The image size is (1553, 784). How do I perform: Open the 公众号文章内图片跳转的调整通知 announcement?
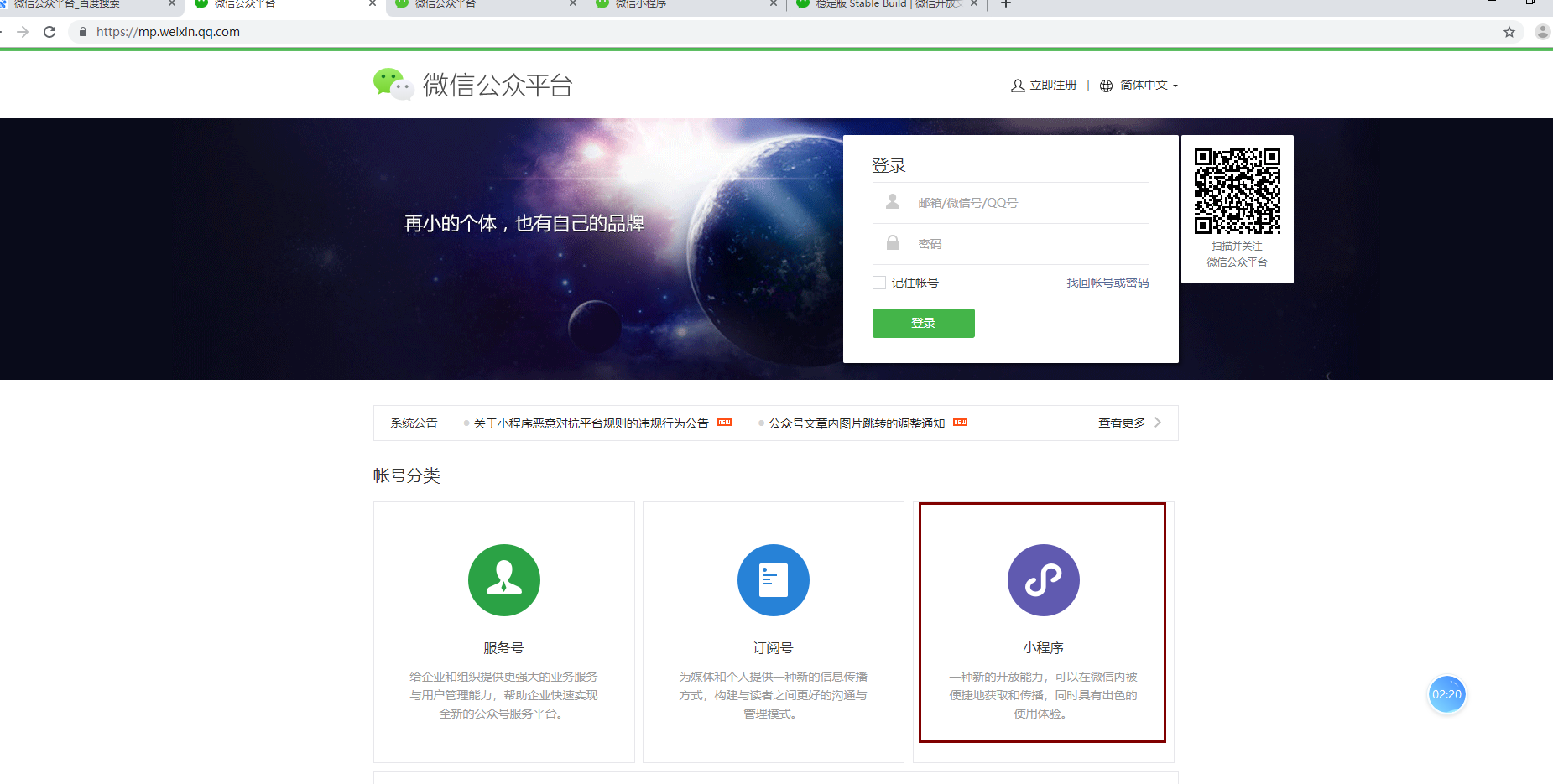857,423
